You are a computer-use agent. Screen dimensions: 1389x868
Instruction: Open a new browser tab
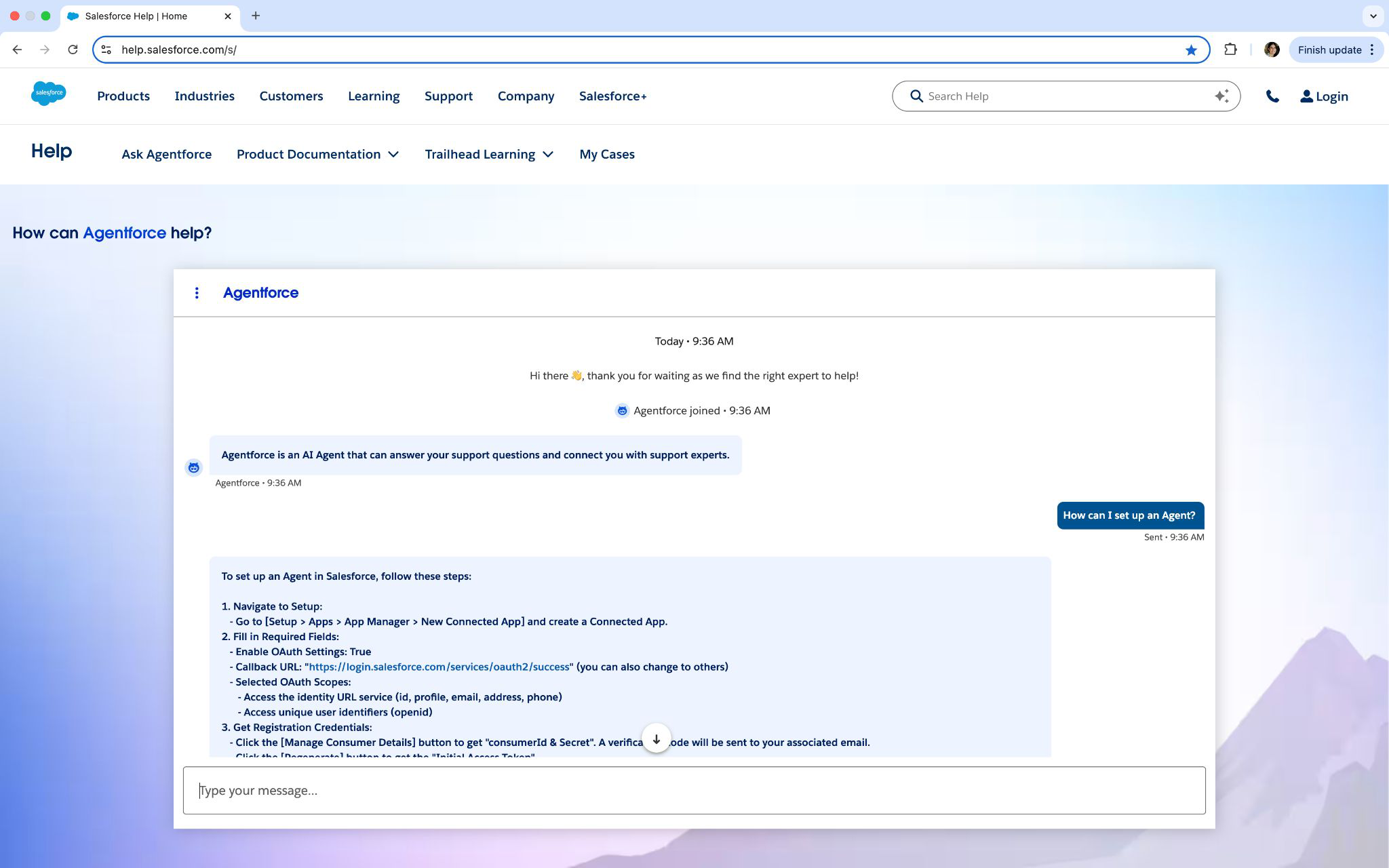coord(256,16)
